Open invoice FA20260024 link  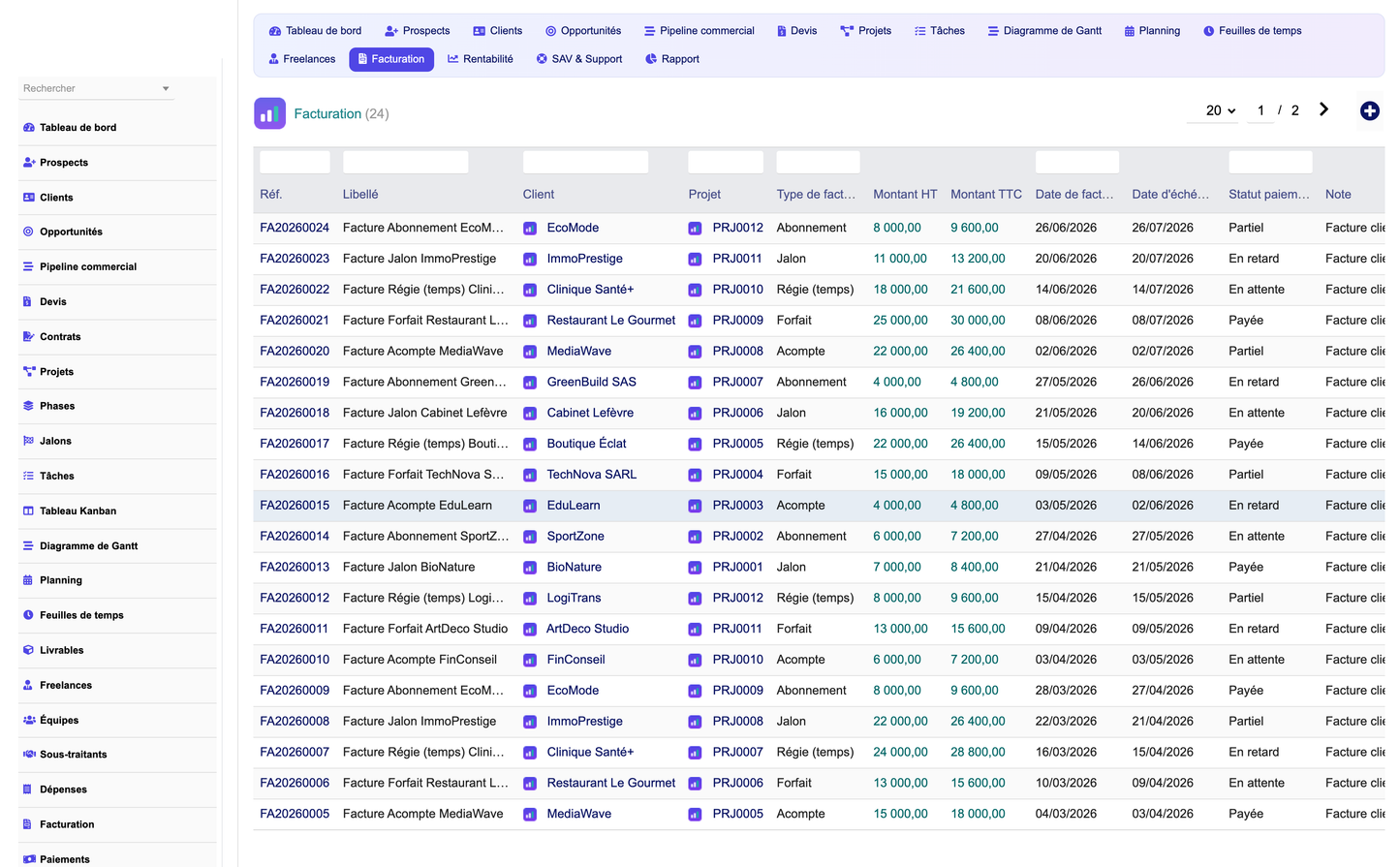(295, 228)
